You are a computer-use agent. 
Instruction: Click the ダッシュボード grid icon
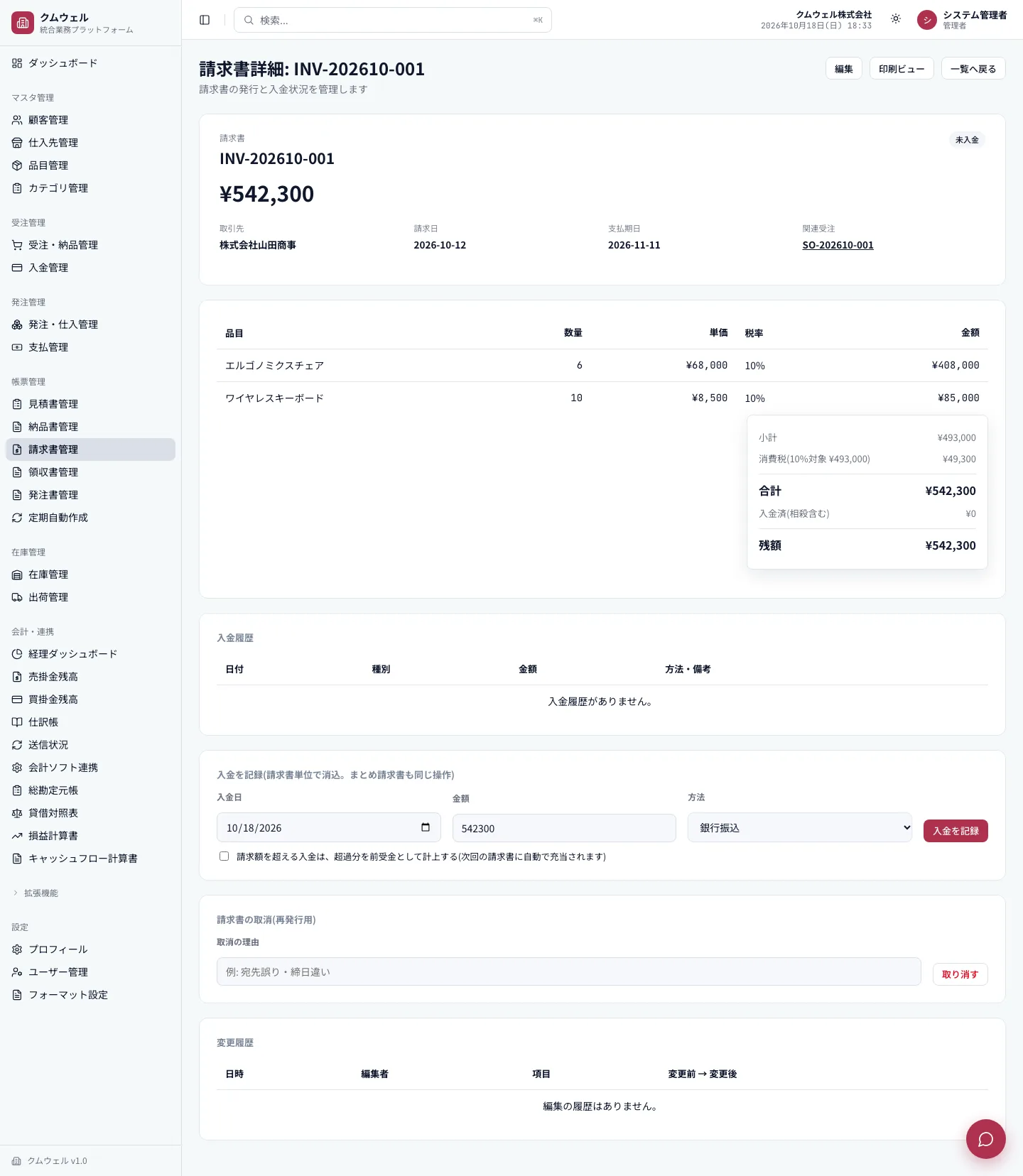tap(17, 63)
